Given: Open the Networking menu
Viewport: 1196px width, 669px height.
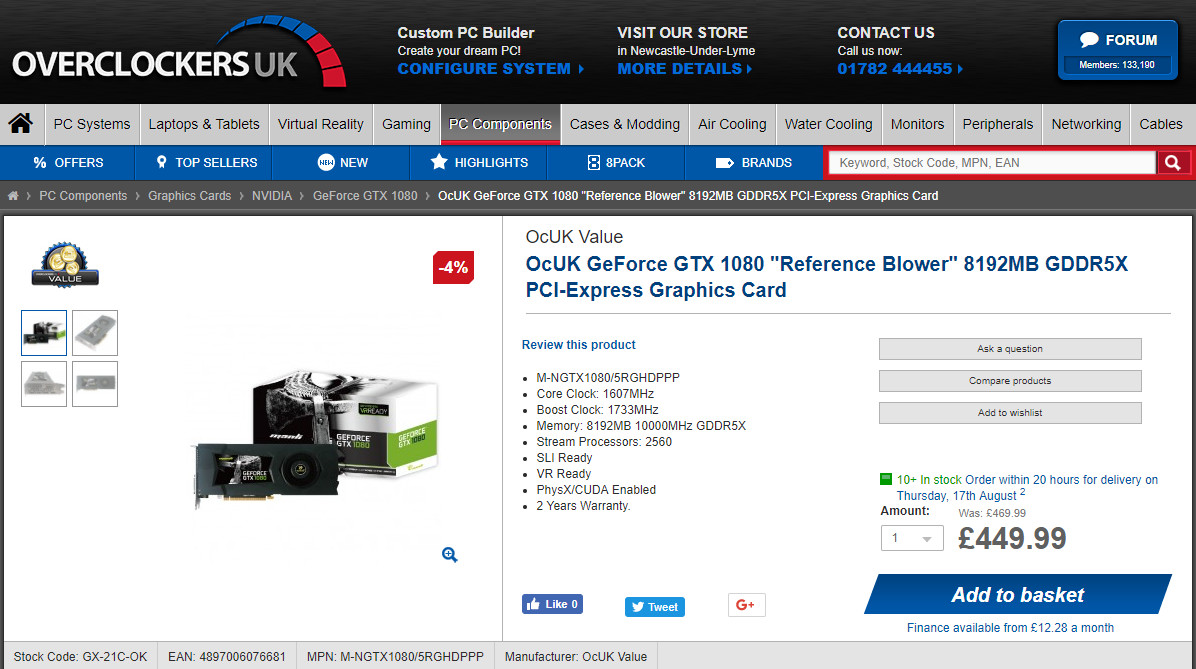Looking at the screenshot, I should 1086,124.
